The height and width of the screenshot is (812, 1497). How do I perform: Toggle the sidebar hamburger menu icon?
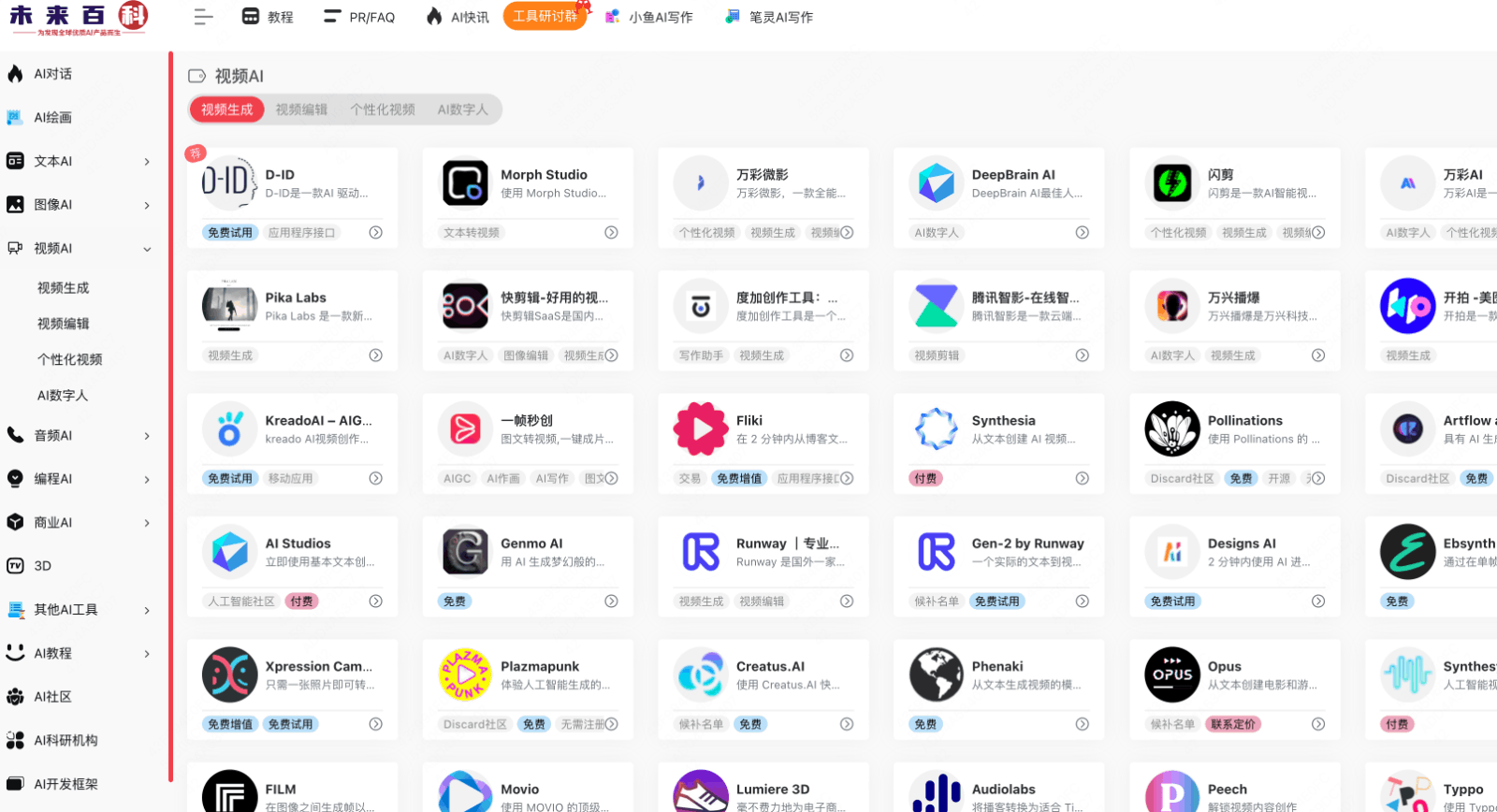203,17
